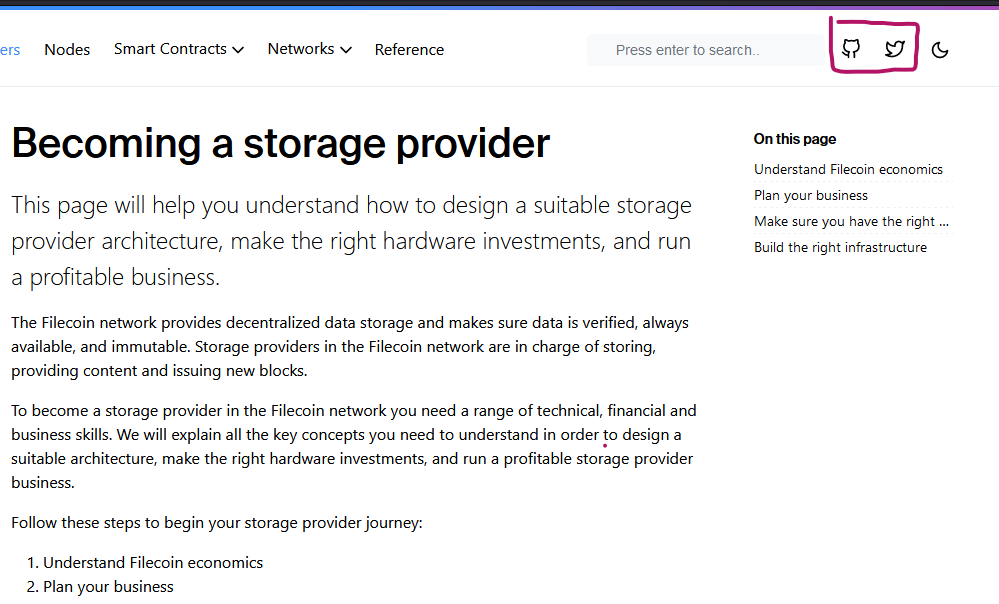Jump to 'Build the right infrastructure' section
The height and width of the screenshot is (604, 999).
[840, 248]
